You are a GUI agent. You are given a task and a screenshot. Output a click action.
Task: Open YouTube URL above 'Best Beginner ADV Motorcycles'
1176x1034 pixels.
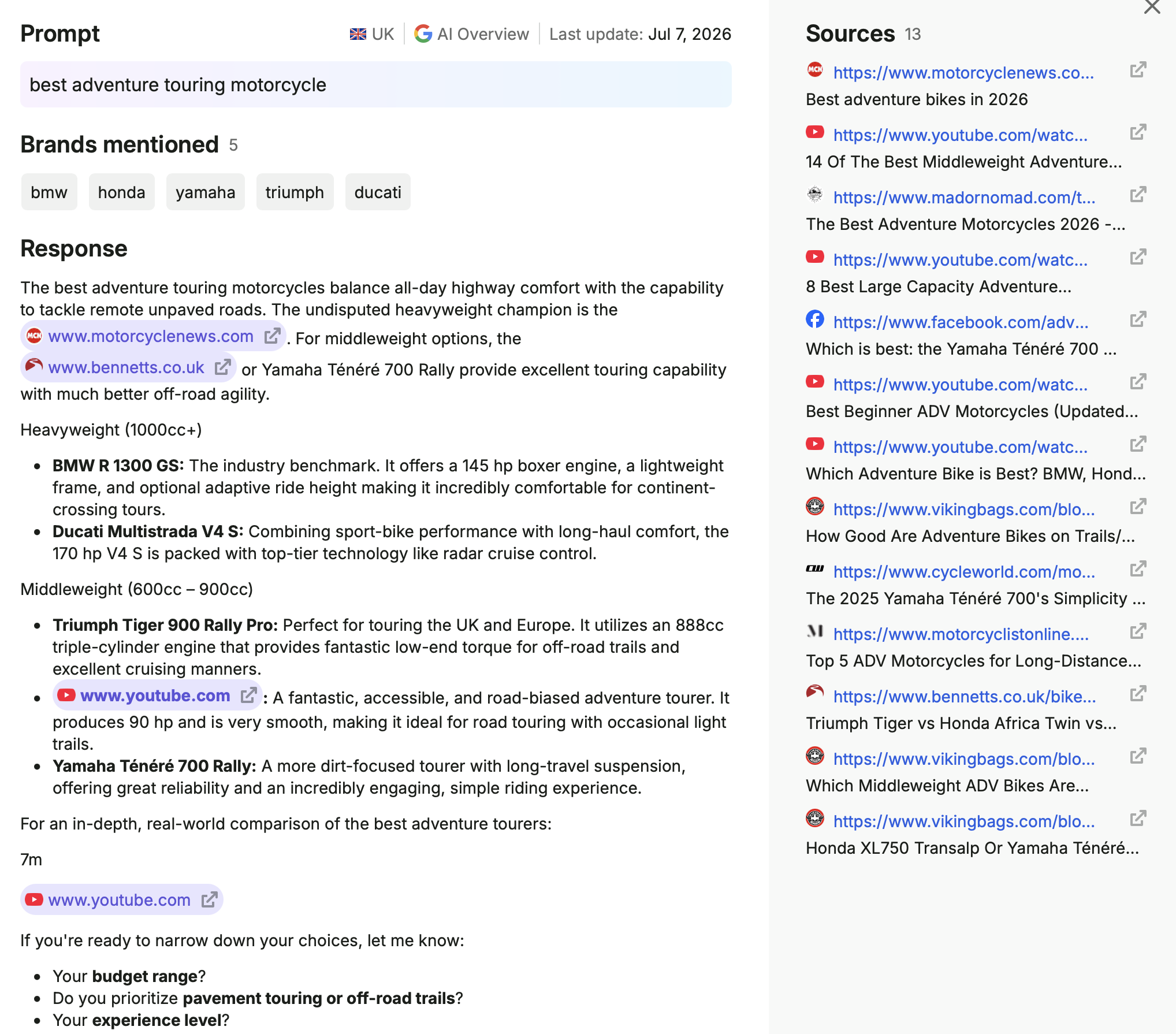[x=961, y=385]
